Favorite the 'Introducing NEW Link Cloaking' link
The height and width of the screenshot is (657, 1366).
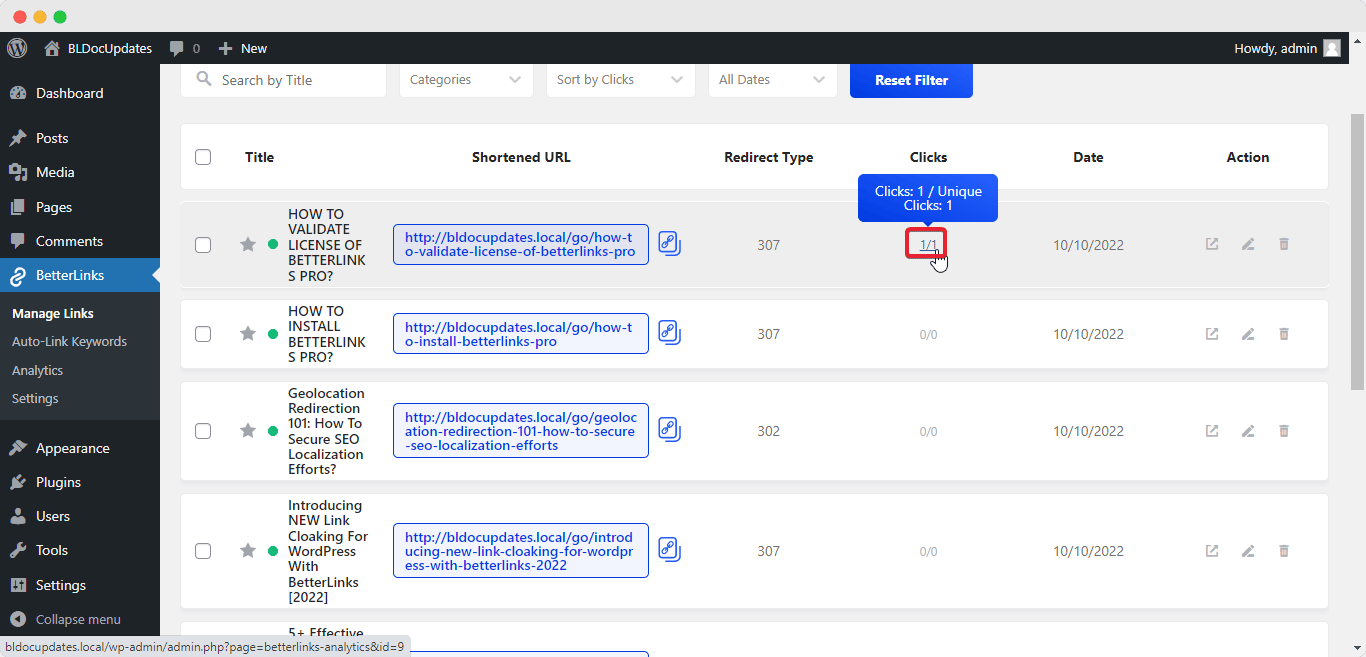[x=248, y=550]
